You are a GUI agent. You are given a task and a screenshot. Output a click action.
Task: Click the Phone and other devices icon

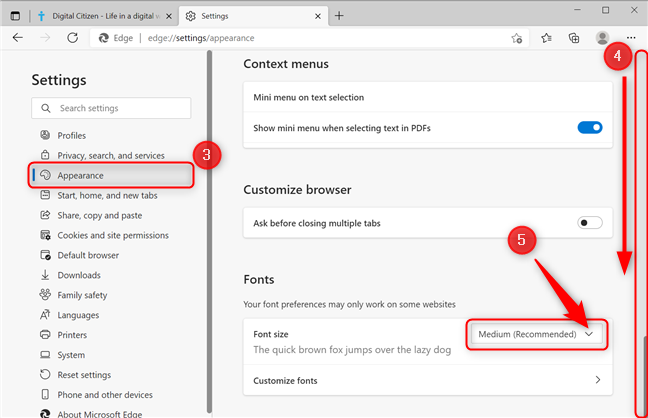pyautogui.click(x=45, y=394)
